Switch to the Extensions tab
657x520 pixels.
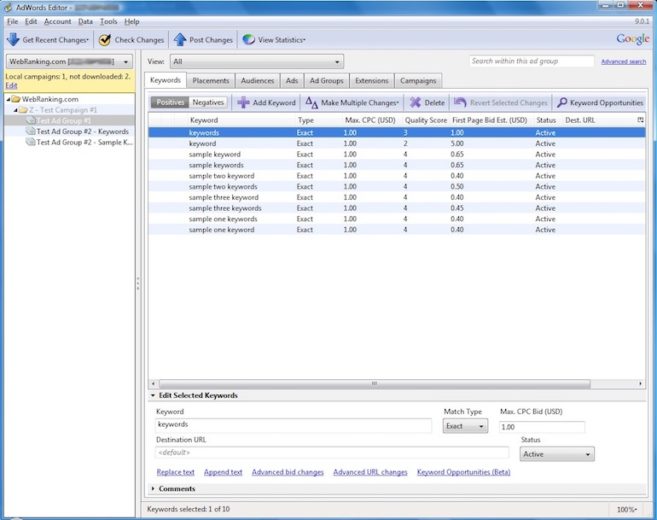point(372,80)
